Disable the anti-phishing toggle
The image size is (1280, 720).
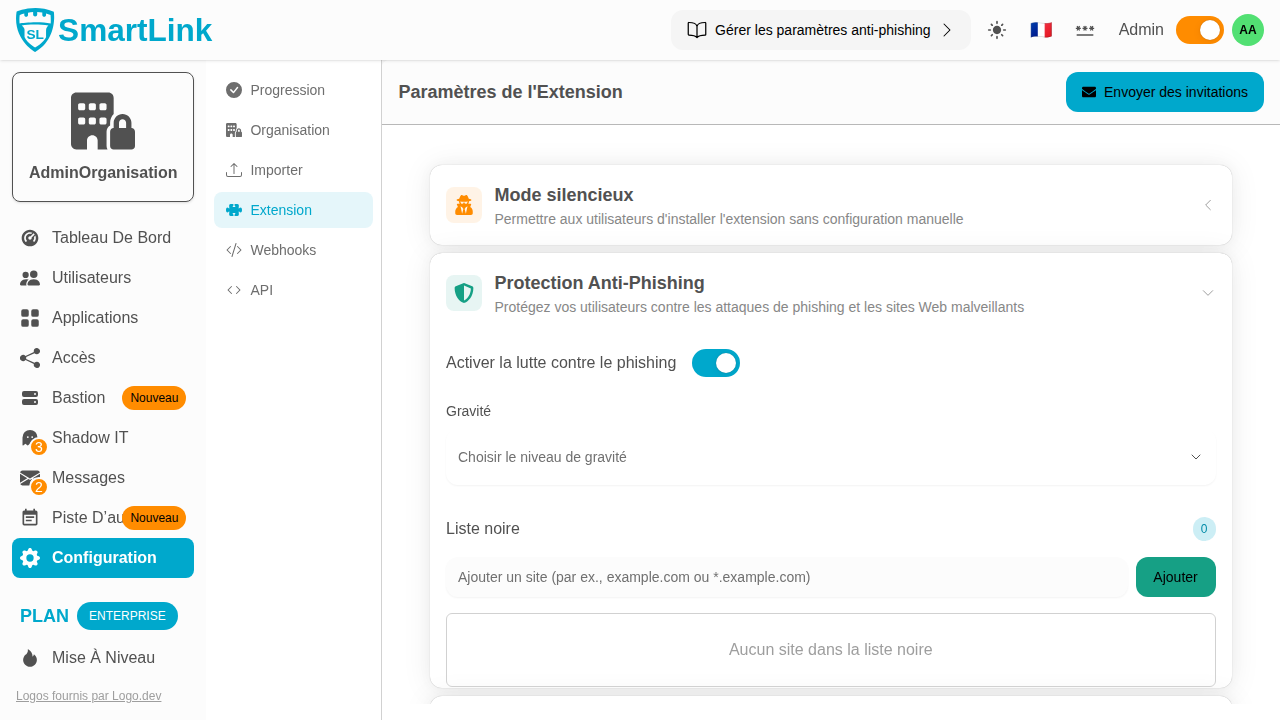click(x=716, y=363)
